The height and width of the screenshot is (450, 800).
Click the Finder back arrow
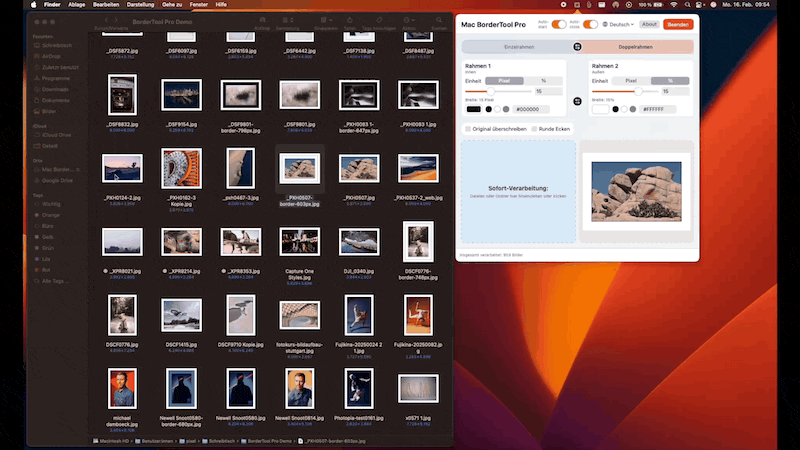click(x=107, y=20)
